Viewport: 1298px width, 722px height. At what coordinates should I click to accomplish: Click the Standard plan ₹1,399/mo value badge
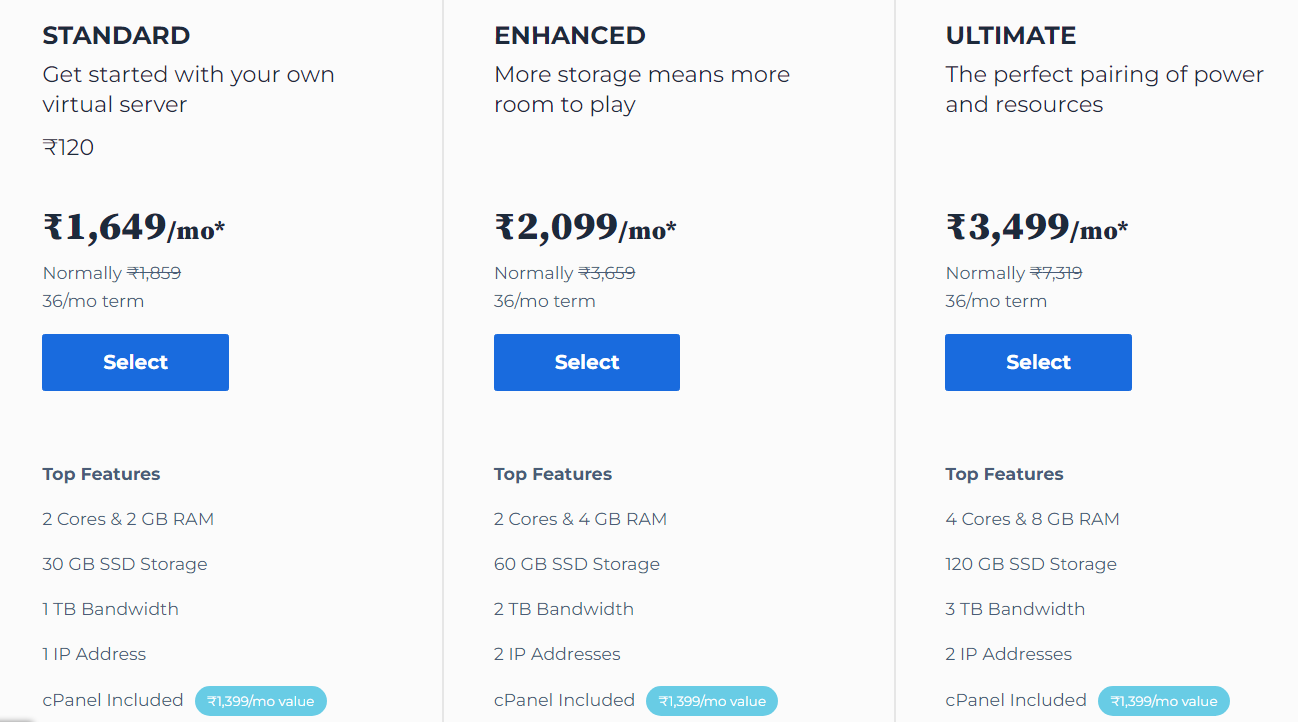tap(261, 701)
